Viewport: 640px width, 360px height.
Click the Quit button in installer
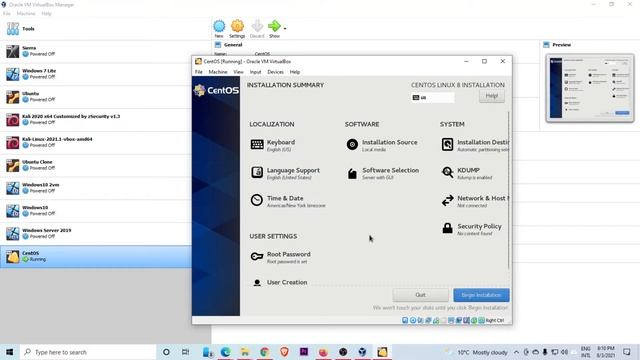click(x=420, y=295)
